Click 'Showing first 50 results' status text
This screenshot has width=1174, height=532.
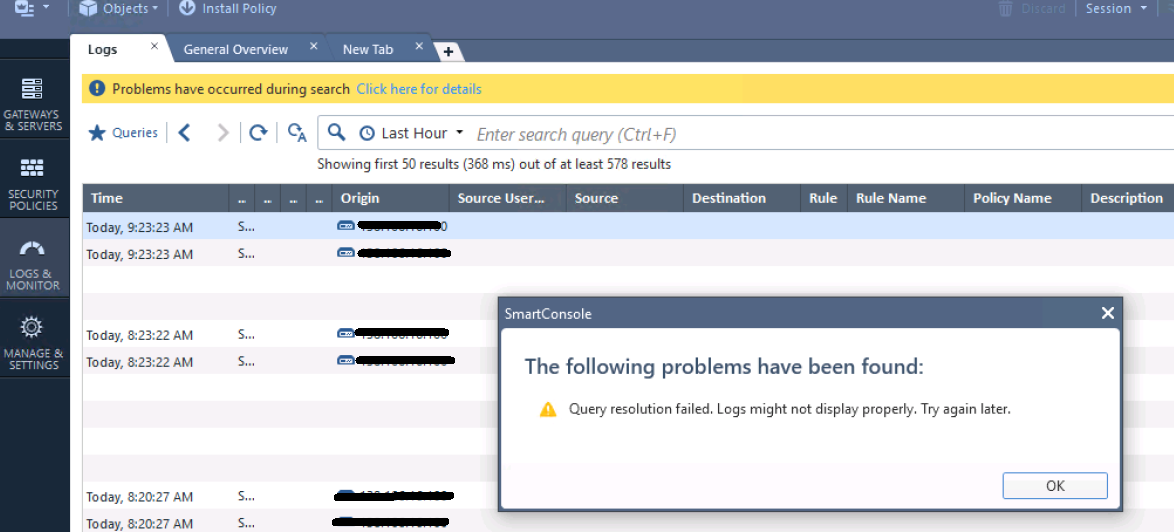coord(494,164)
